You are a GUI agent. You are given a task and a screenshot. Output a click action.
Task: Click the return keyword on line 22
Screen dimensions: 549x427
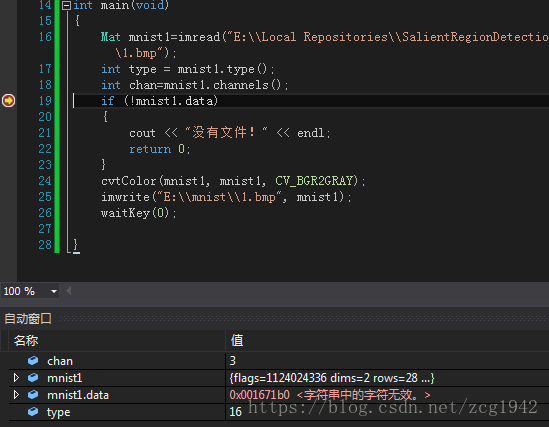pos(150,149)
